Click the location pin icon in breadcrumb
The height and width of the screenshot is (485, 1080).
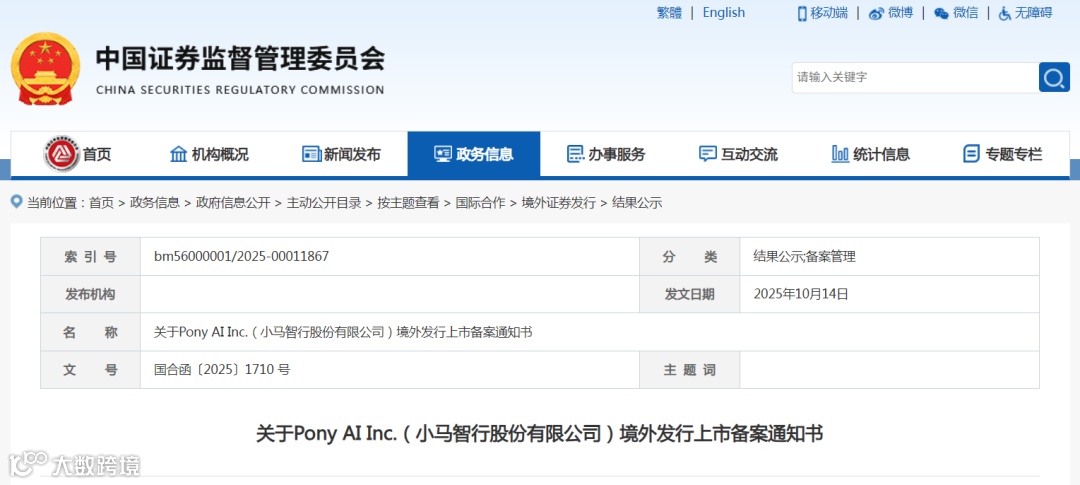(17, 202)
